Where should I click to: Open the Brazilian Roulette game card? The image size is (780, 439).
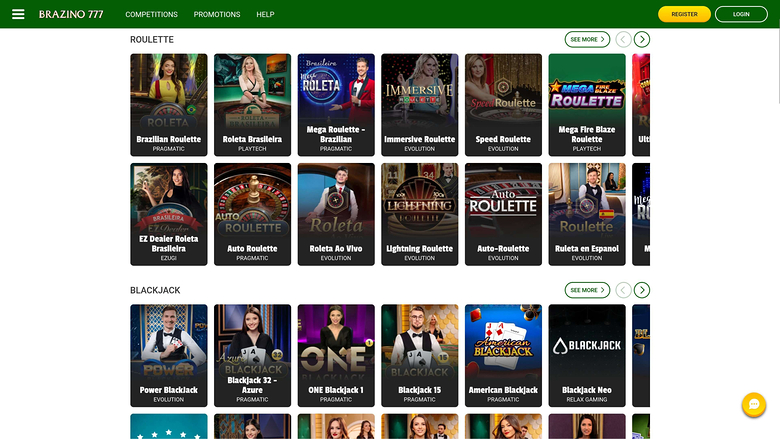tap(169, 105)
